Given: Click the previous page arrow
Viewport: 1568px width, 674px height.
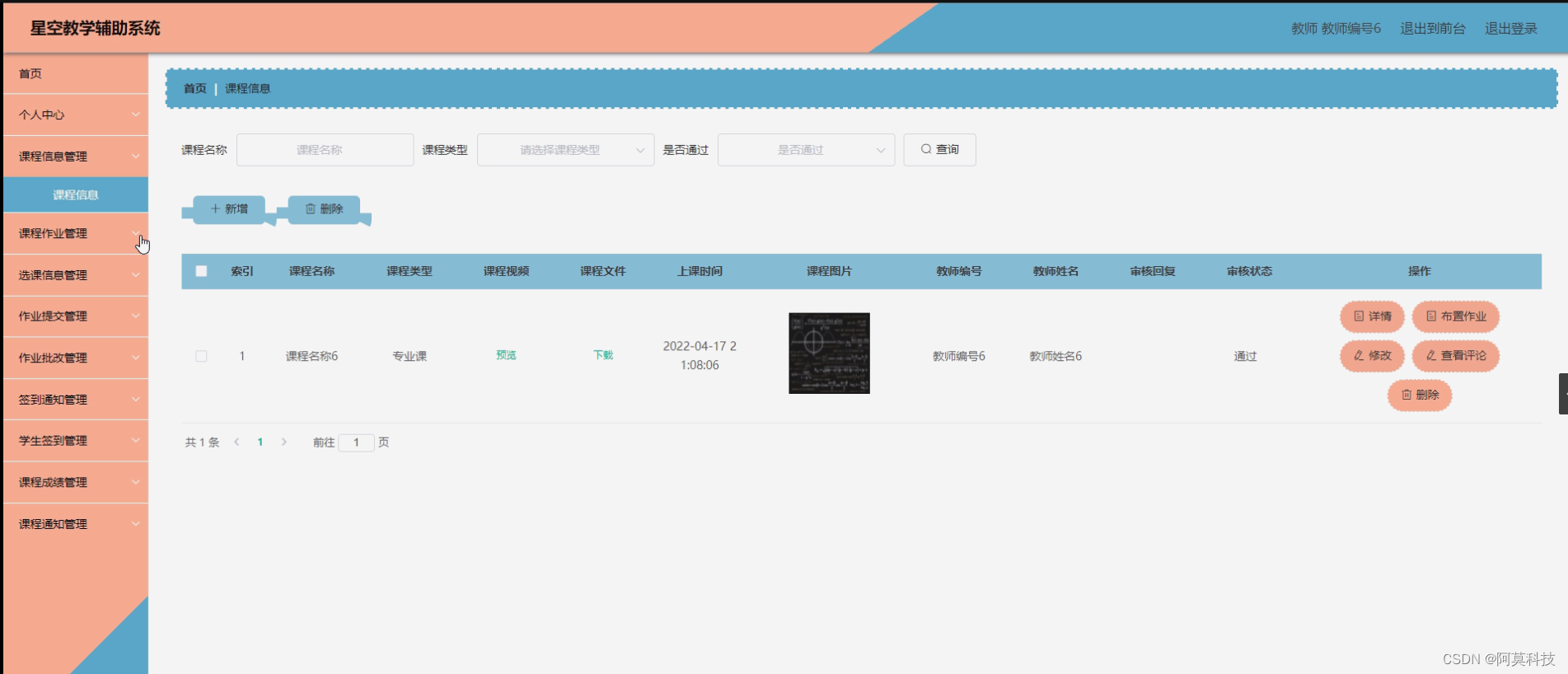Looking at the screenshot, I should [x=237, y=442].
